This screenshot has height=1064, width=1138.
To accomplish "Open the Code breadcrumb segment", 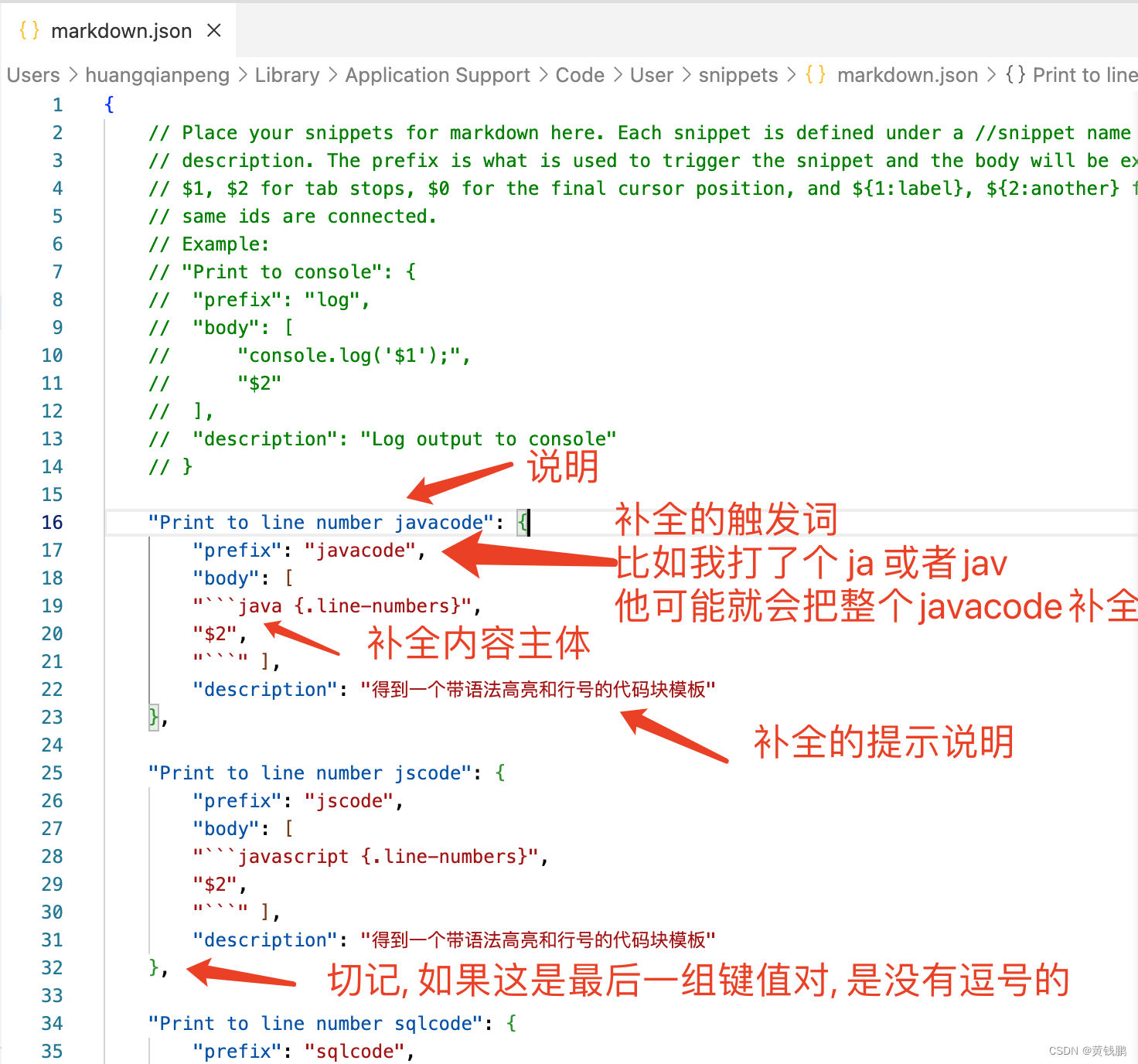I will 580,75.
